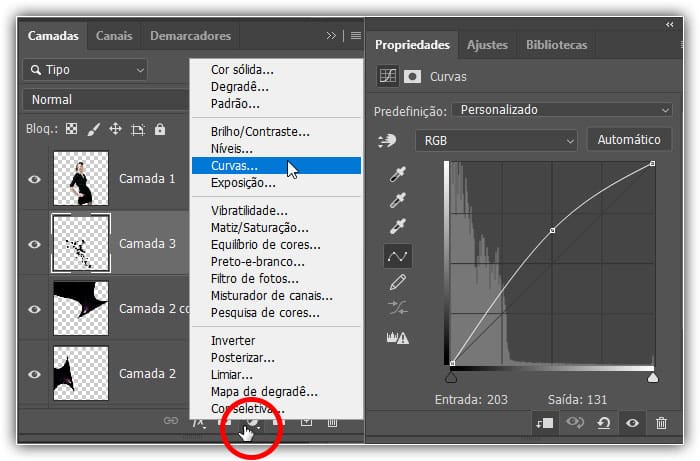Choose Exposição... menu item
The height and width of the screenshot is (461, 700).
tap(276, 183)
